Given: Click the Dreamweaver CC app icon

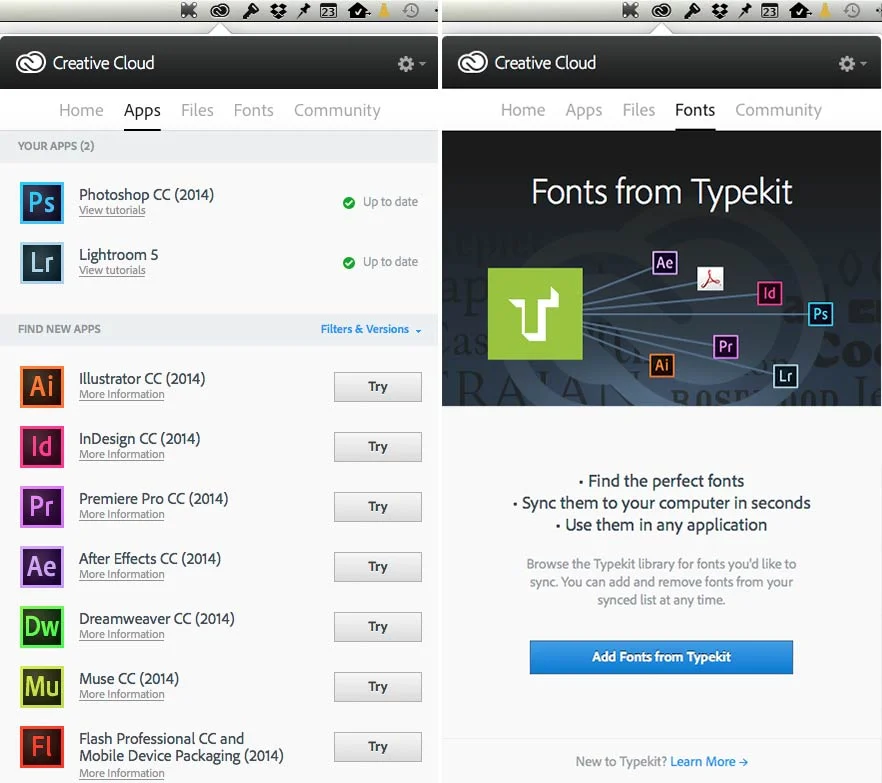Looking at the screenshot, I should (42, 627).
